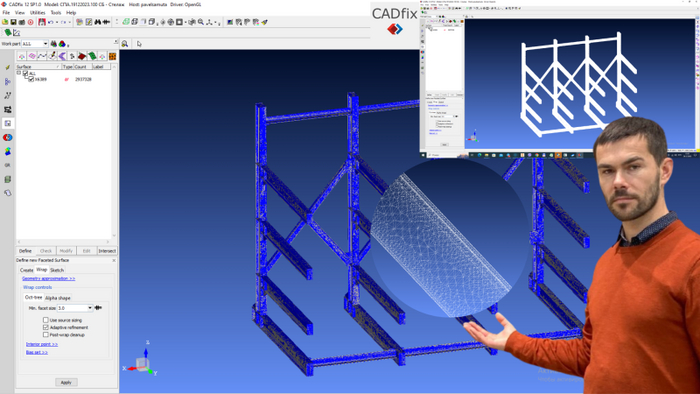Open the View menu
This screenshot has height=394, width=700.
point(20,12)
